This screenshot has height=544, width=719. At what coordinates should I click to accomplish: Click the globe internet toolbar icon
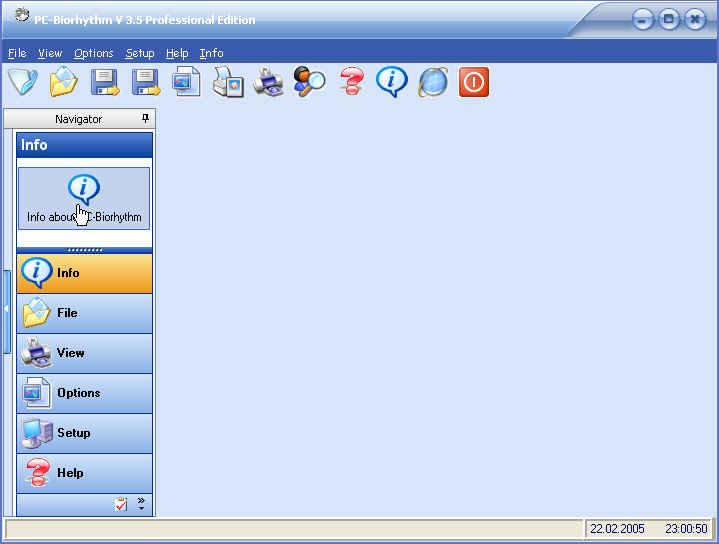tap(433, 82)
